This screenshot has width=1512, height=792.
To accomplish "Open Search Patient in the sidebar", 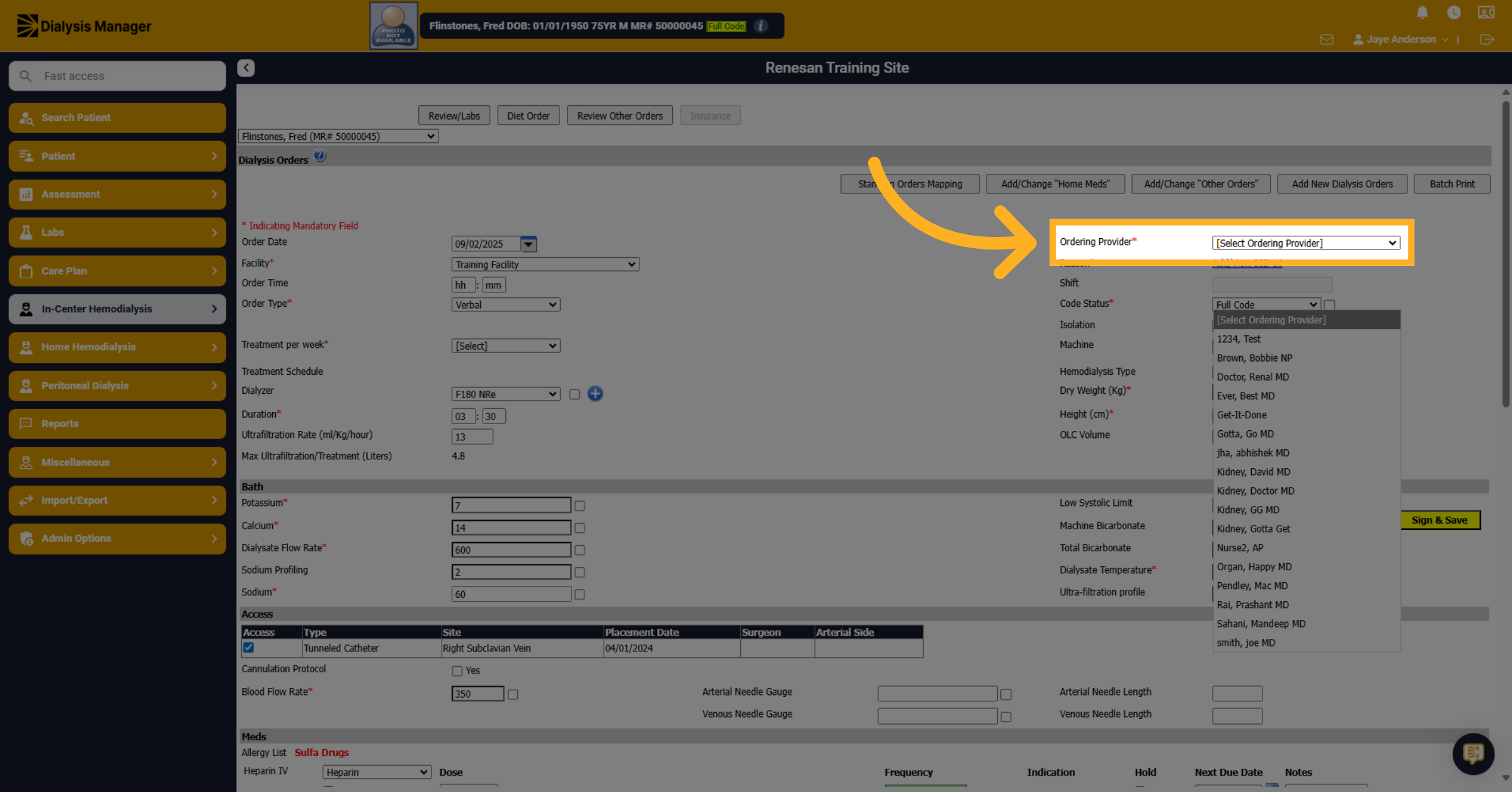I will 117,118.
